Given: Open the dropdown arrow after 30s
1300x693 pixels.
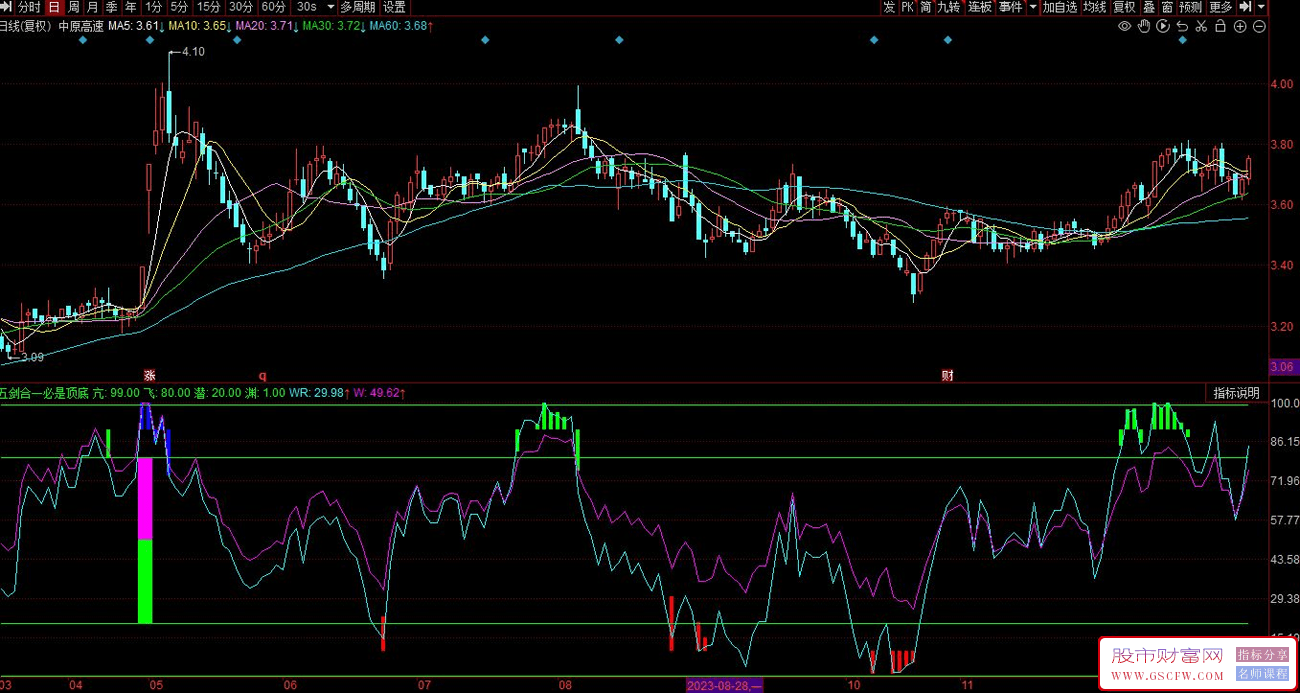Looking at the screenshot, I should click(331, 7).
